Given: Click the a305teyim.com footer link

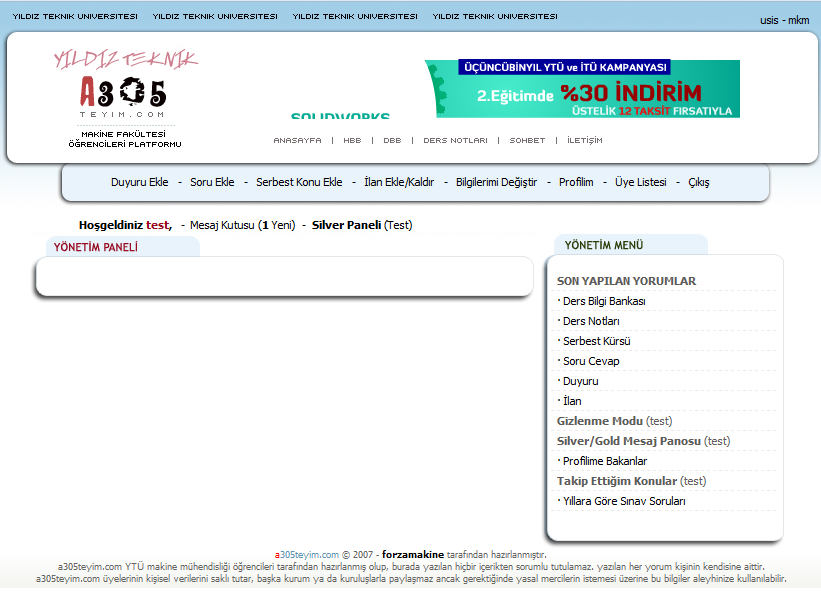Looking at the screenshot, I should pos(307,554).
